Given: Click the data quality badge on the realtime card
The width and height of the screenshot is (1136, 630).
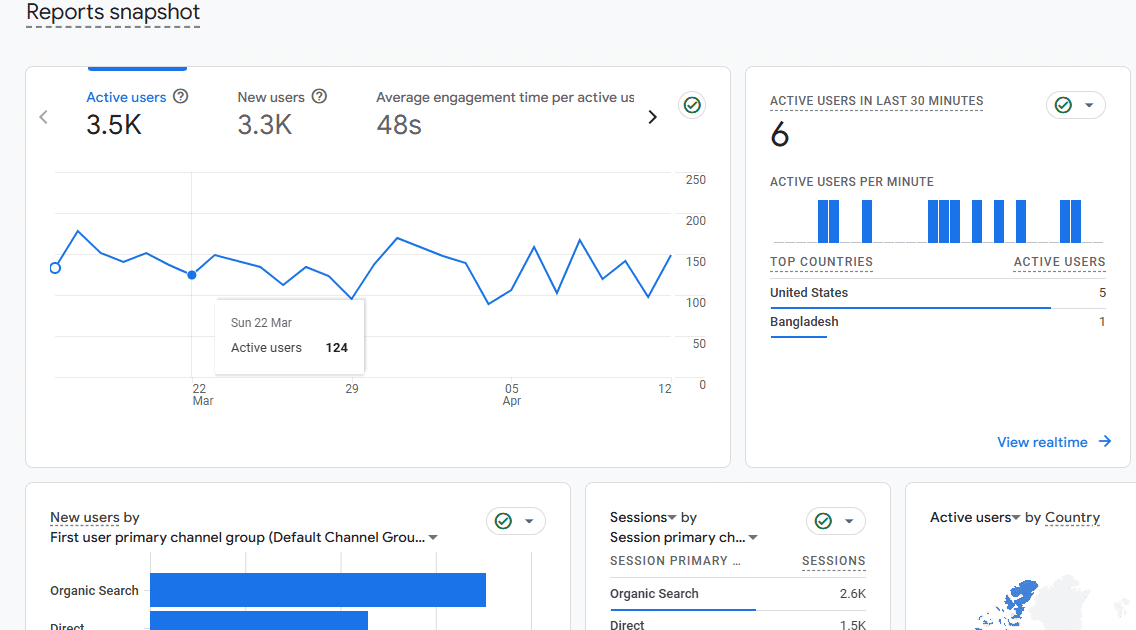Looking at the screenshot, I should pyautogui.click(x=1063, y=104).
